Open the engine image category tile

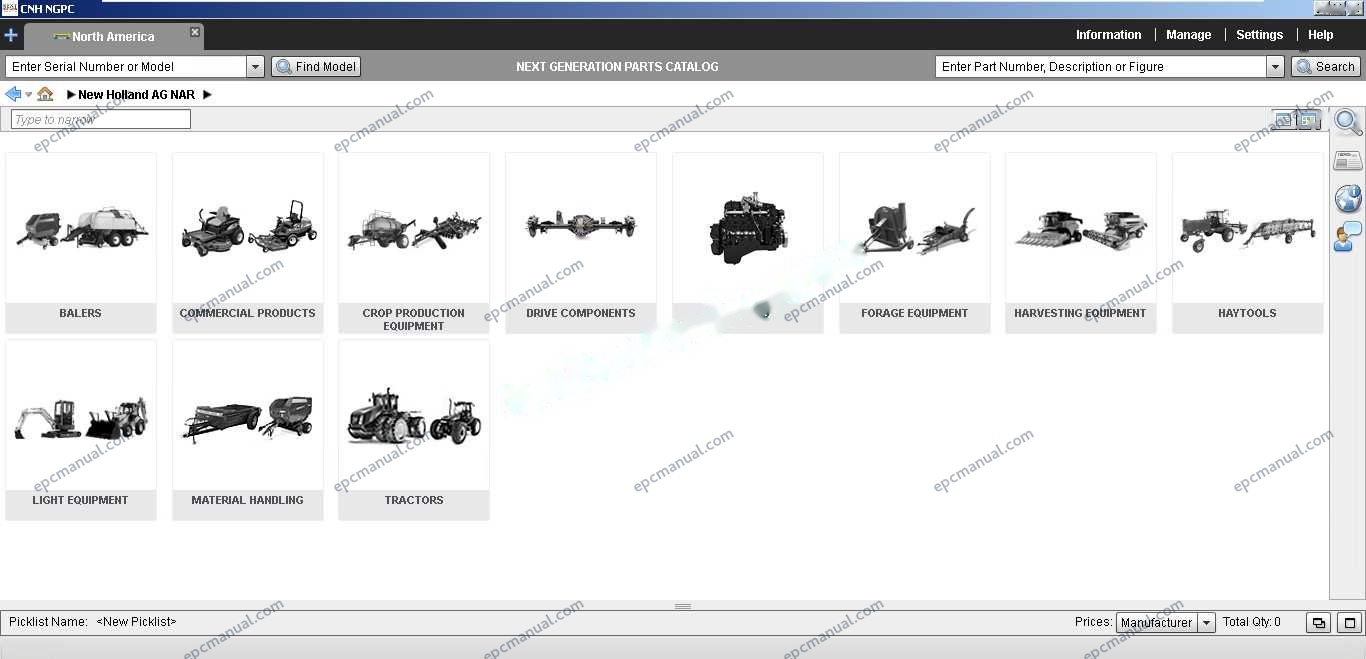748,243
